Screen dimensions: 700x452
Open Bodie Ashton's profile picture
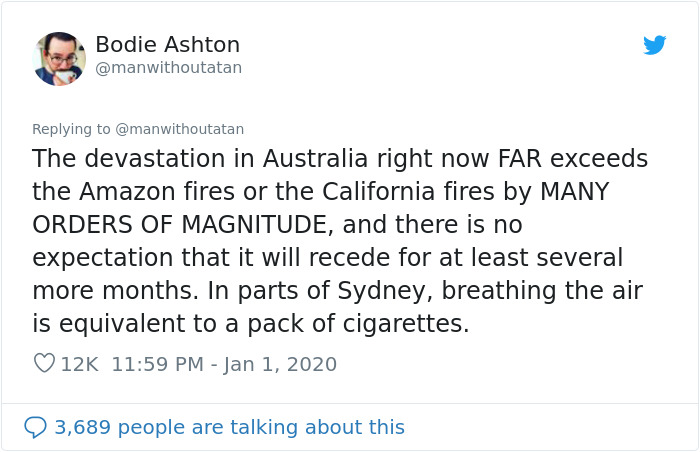pyautogui.click(x=59, y=58)
